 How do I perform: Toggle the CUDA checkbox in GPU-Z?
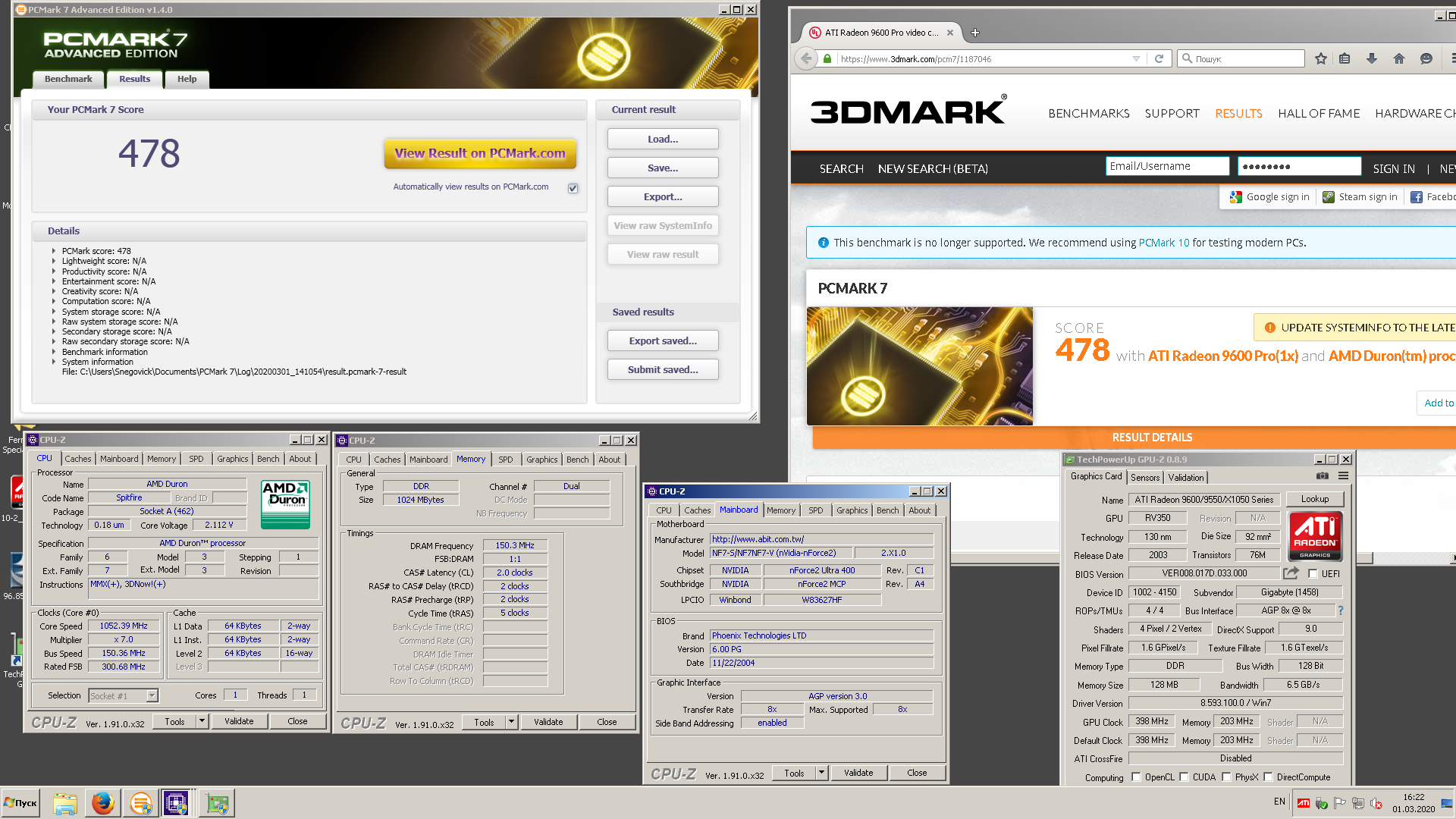1184,777
